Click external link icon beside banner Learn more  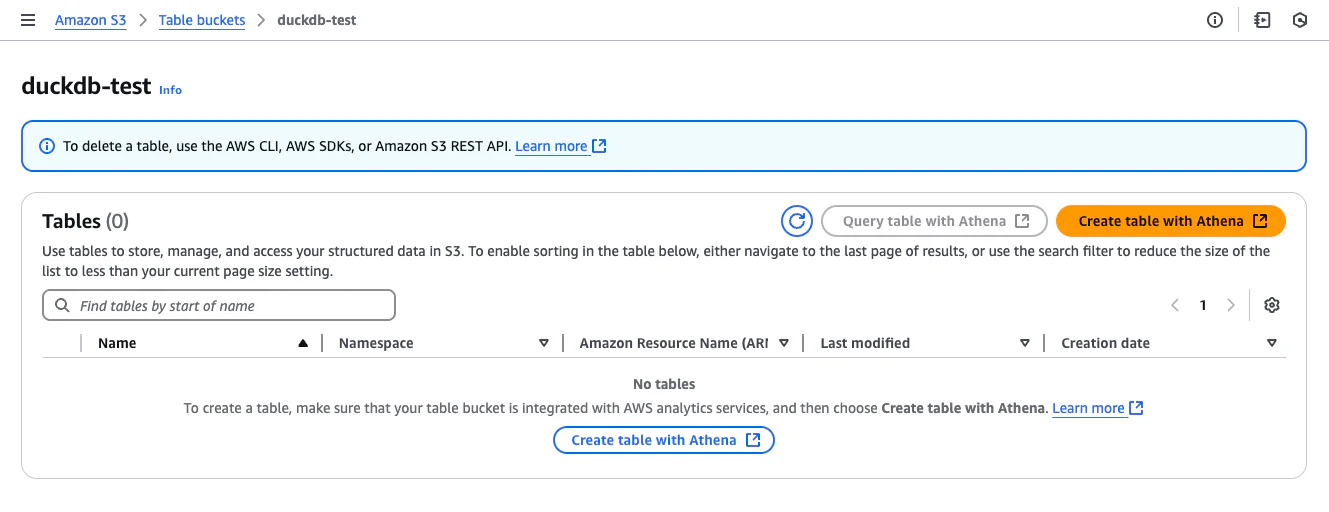coord(599,146)
